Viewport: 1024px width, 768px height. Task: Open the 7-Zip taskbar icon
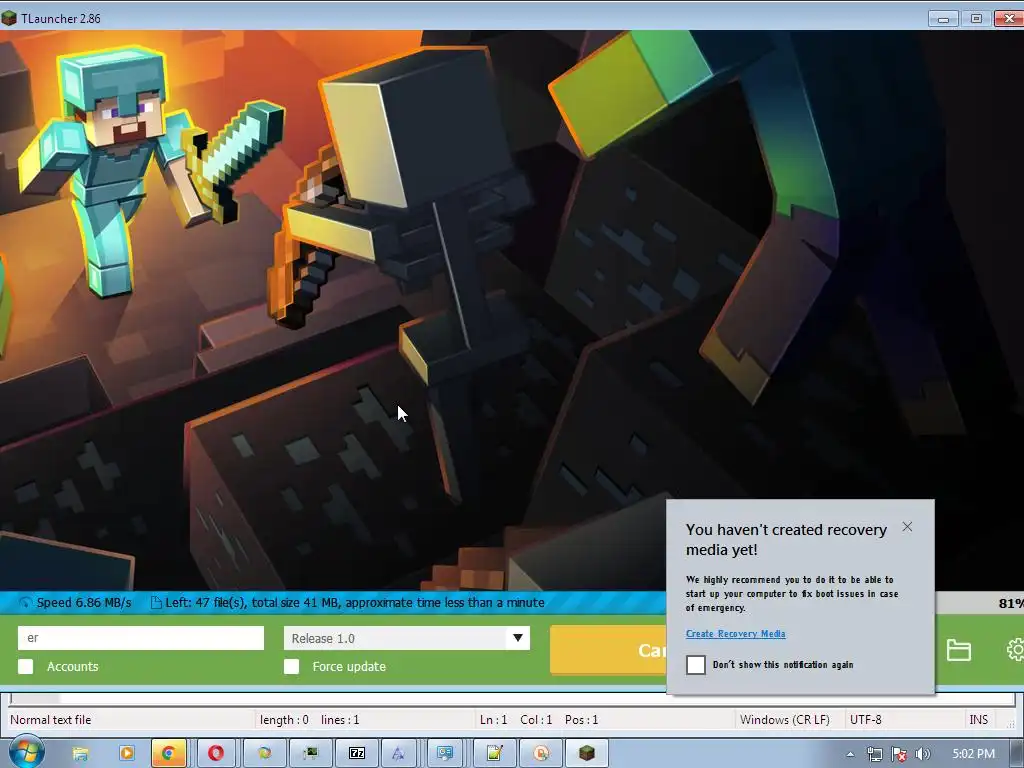click(x=357, y=754)
